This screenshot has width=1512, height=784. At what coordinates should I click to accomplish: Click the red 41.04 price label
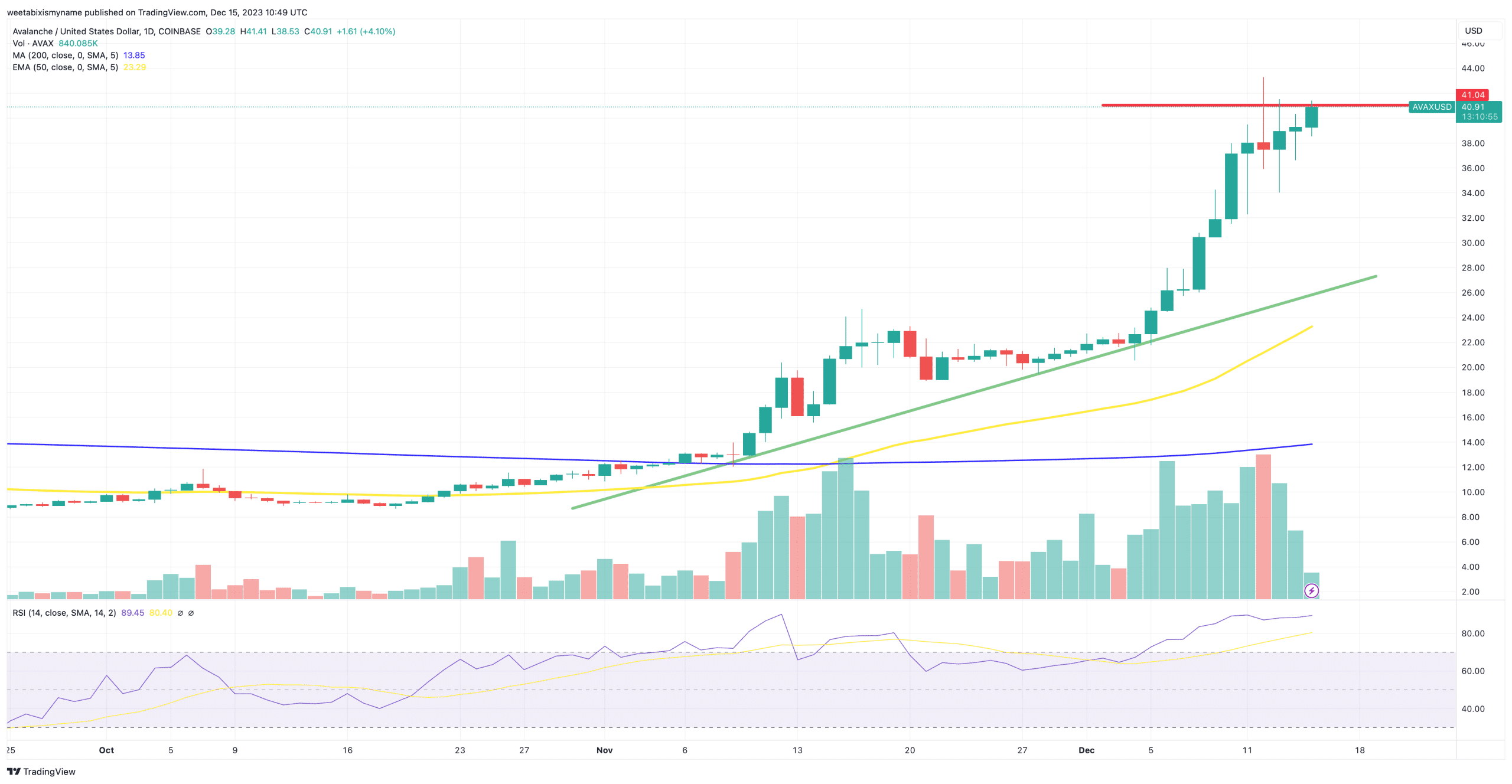tap(1472, 95)
